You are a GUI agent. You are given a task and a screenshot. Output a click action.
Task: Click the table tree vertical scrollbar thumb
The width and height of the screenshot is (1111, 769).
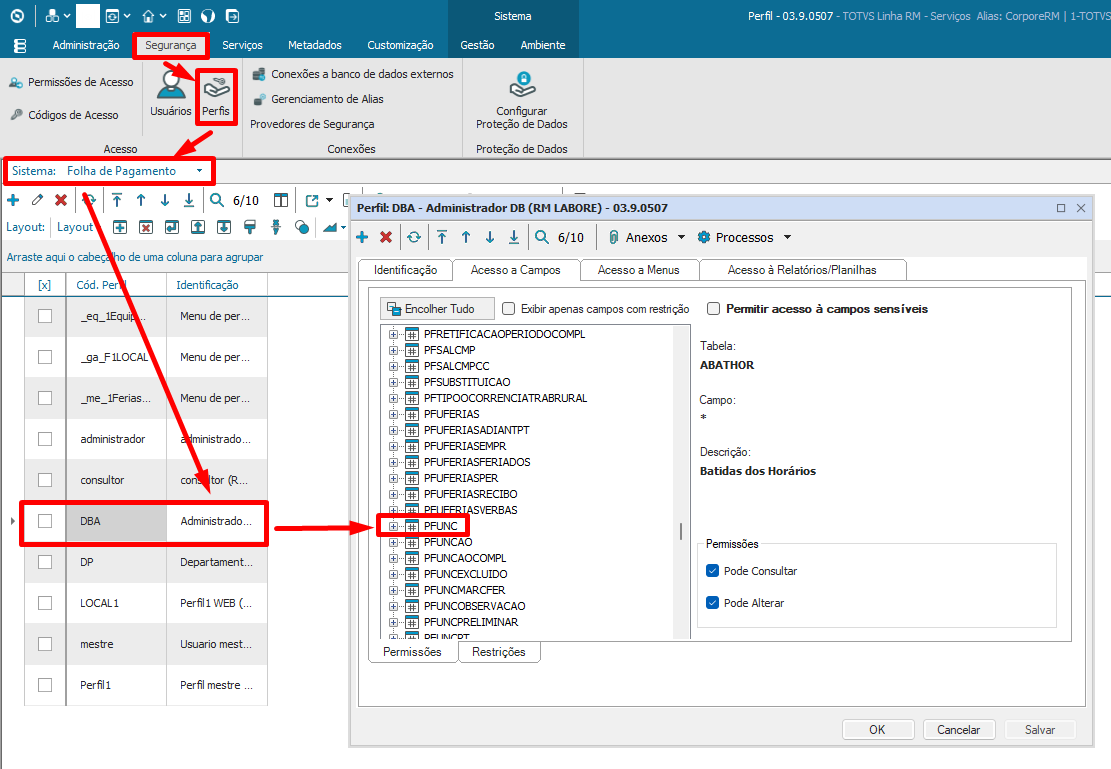pyautogui.click(x=681, y=531)
